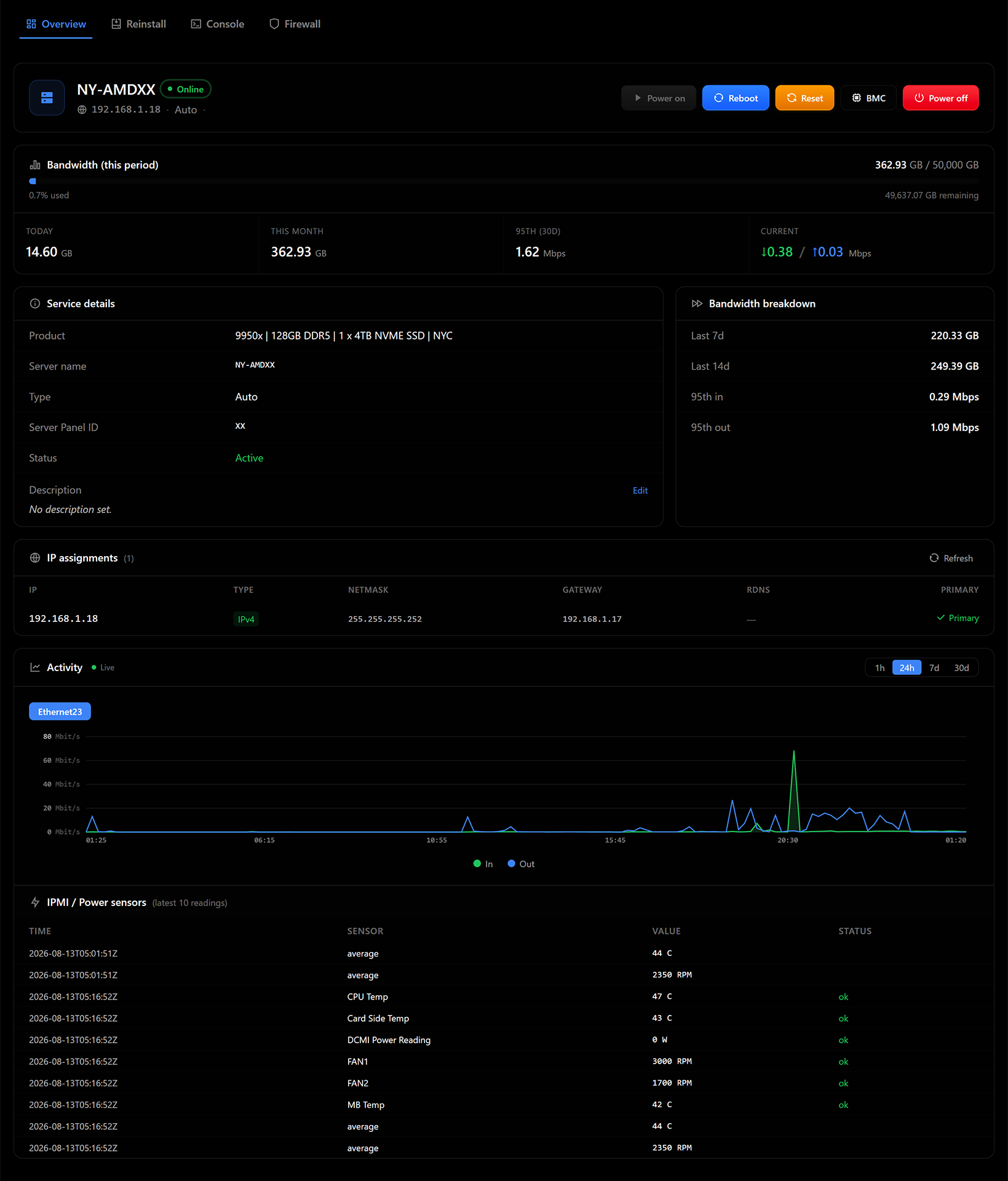Select the 1h activity range
Image resolution: width=1008 pixels, height=1181 pixels.
[880, 668]
